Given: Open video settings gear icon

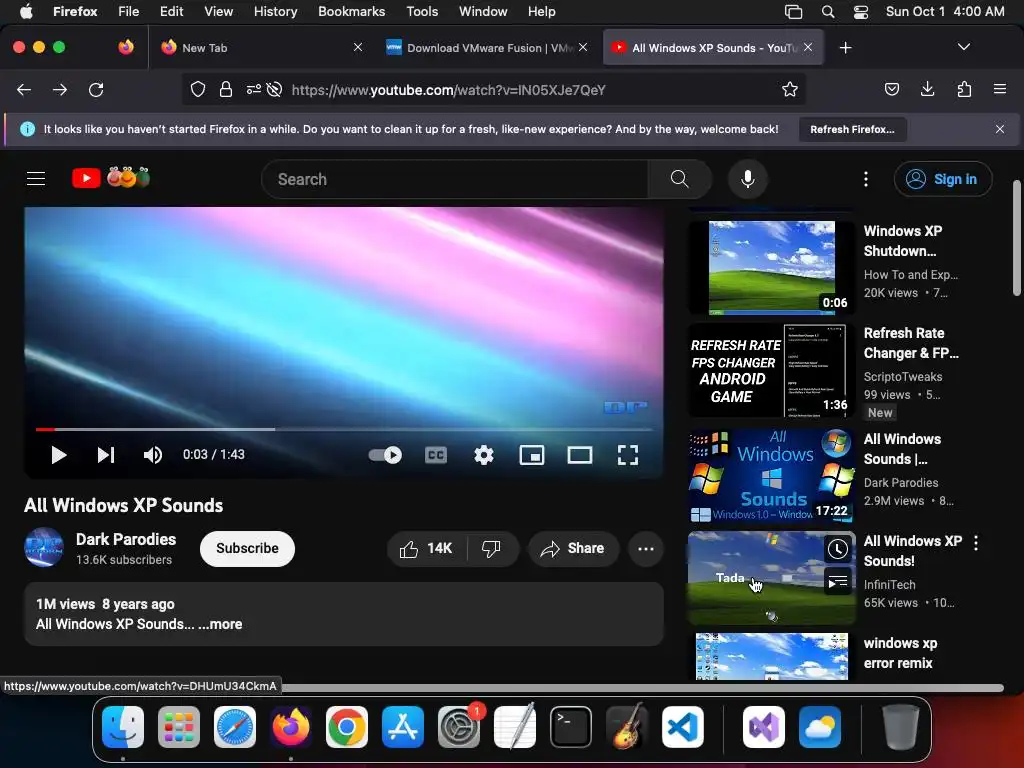Looking at the screenshot, I should (484, 455).
